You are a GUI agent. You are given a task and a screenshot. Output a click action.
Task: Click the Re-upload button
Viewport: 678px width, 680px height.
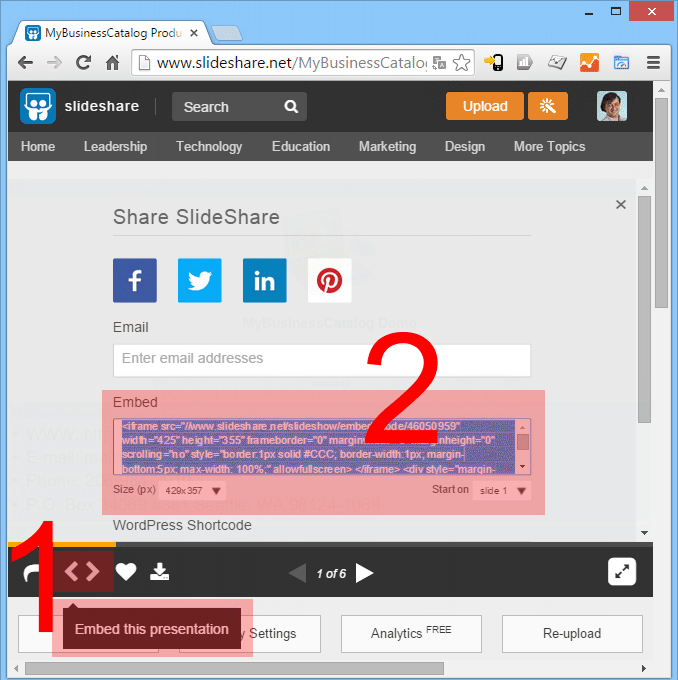(572, 634)
